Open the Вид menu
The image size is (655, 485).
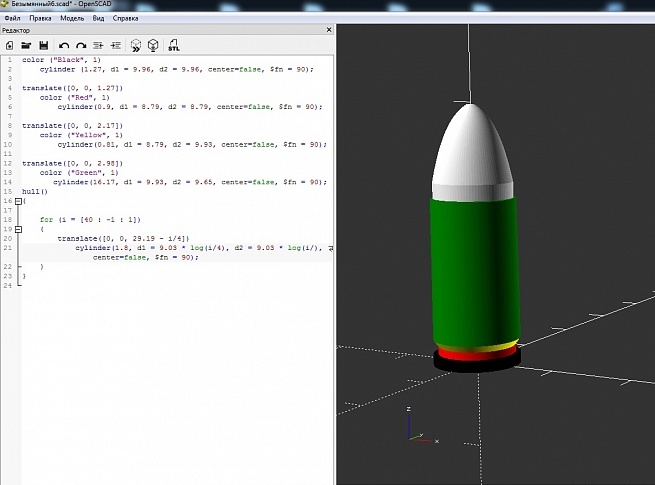98,18
